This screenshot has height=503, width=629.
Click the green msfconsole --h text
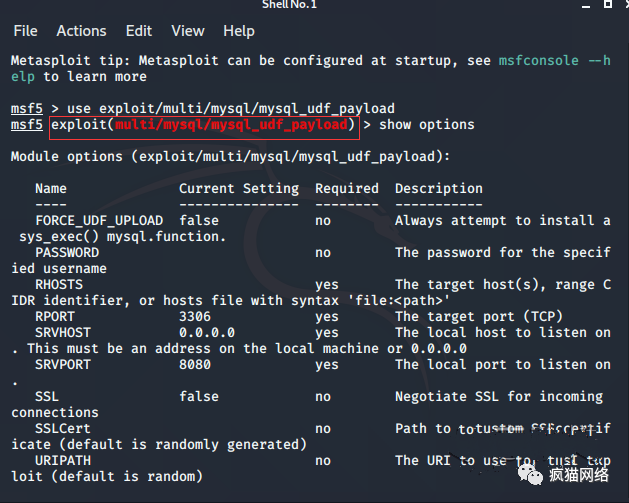[x=554, y=61]
